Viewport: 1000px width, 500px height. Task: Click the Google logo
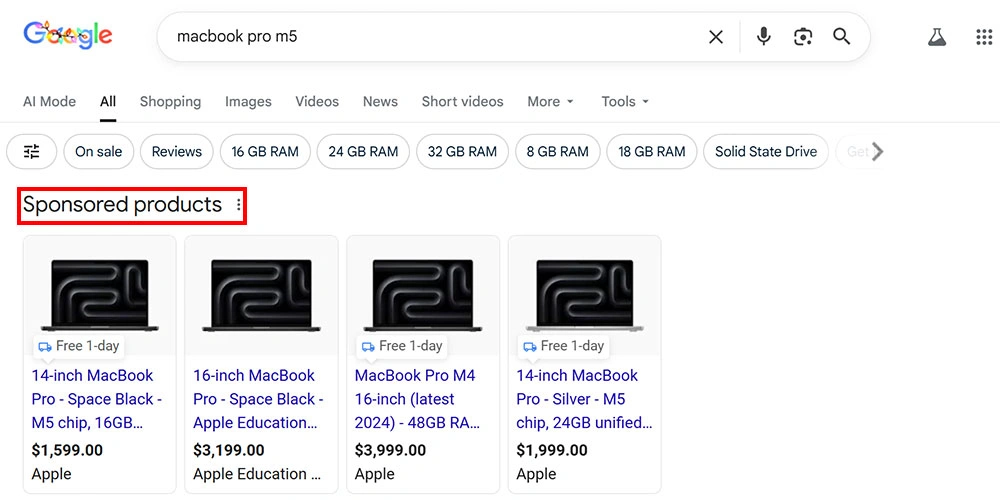68,36
